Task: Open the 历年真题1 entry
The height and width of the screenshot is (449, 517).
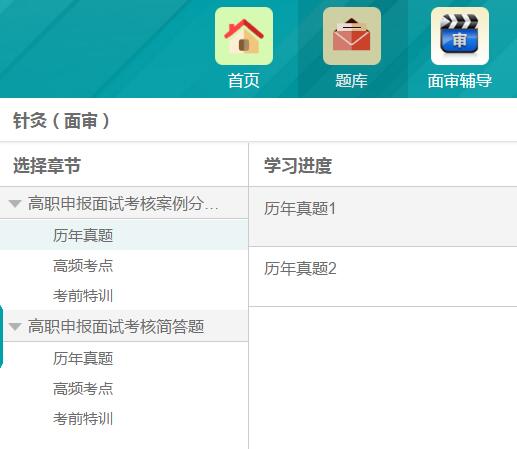Action: click(x=383, y=217)
